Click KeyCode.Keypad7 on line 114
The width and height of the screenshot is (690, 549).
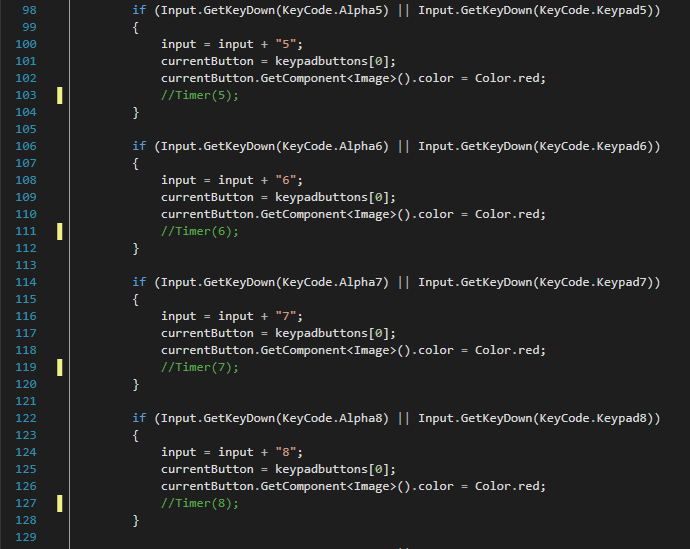click(x=593, y=282)
